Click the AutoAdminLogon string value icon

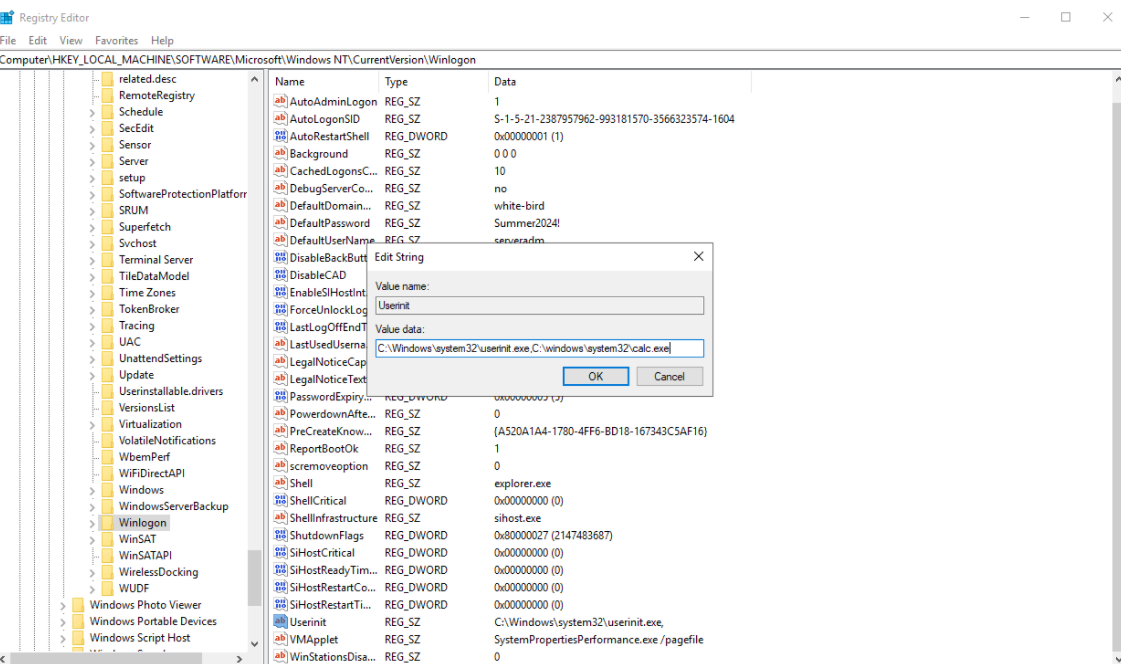coord(280,101)
